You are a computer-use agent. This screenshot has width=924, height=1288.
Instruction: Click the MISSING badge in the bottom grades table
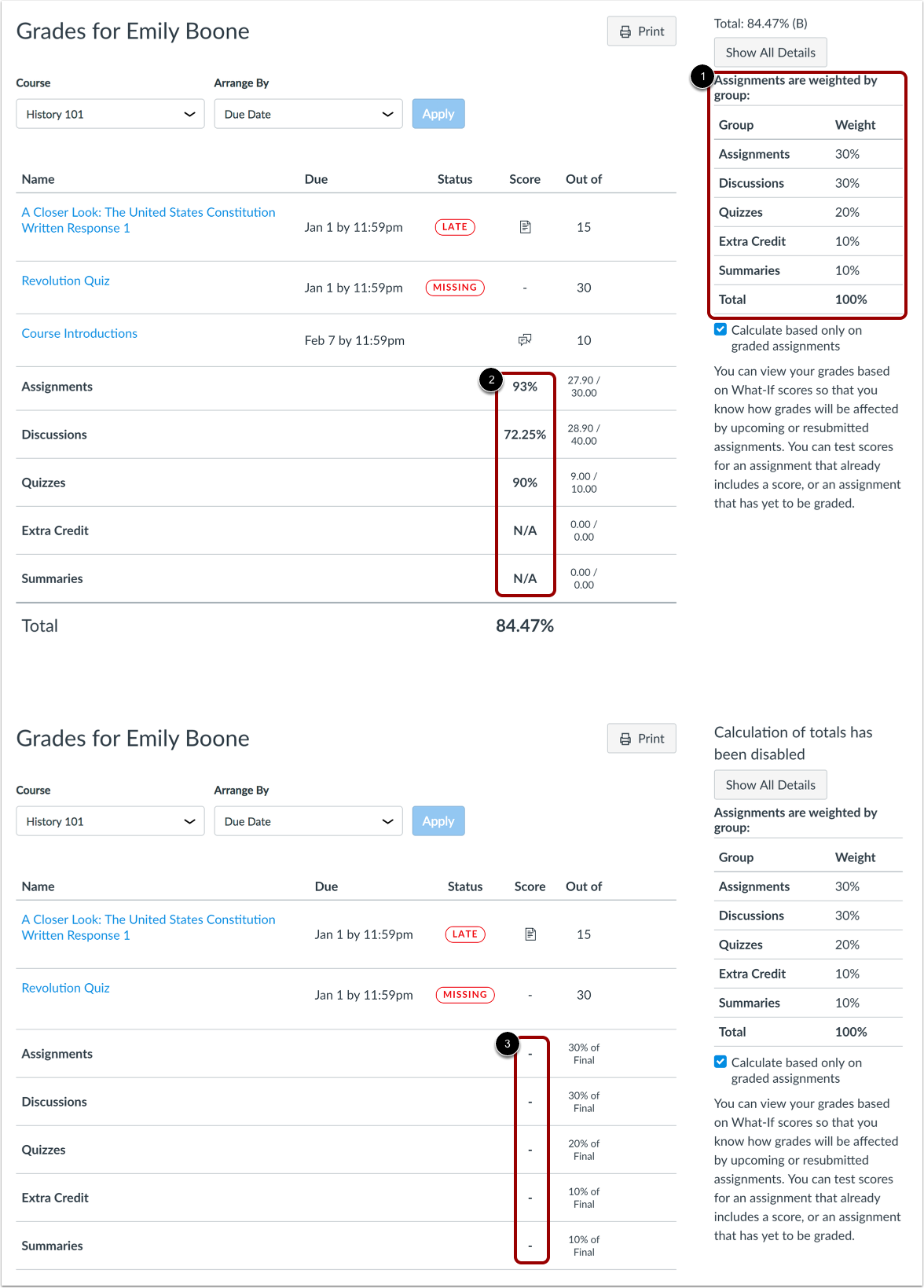(x=465, y=995)
